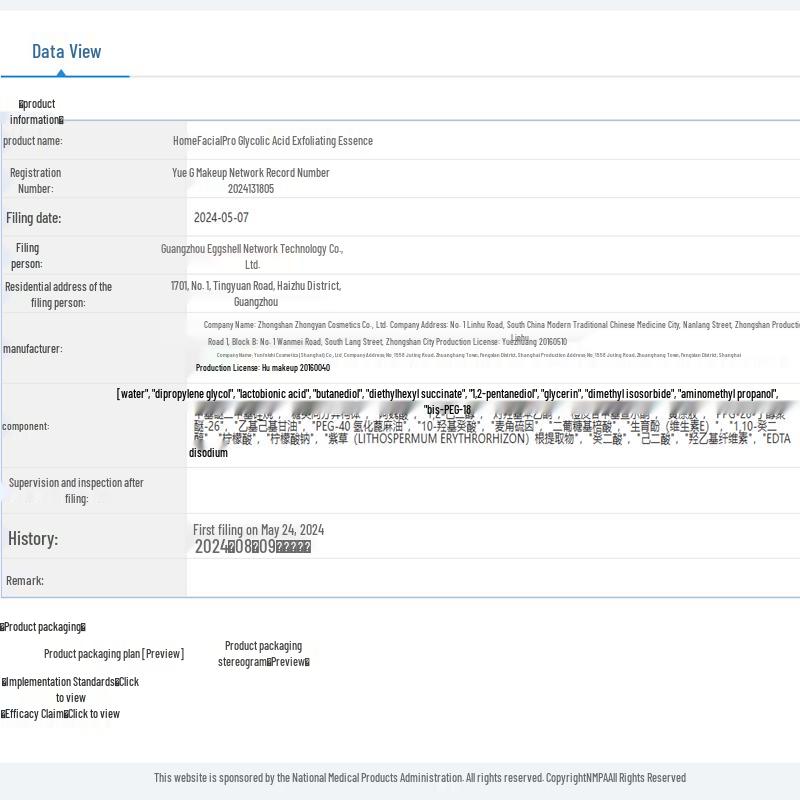Click the second History date entry
The height and width of the screenshot is (800, 800).
[x=252, y=547]
